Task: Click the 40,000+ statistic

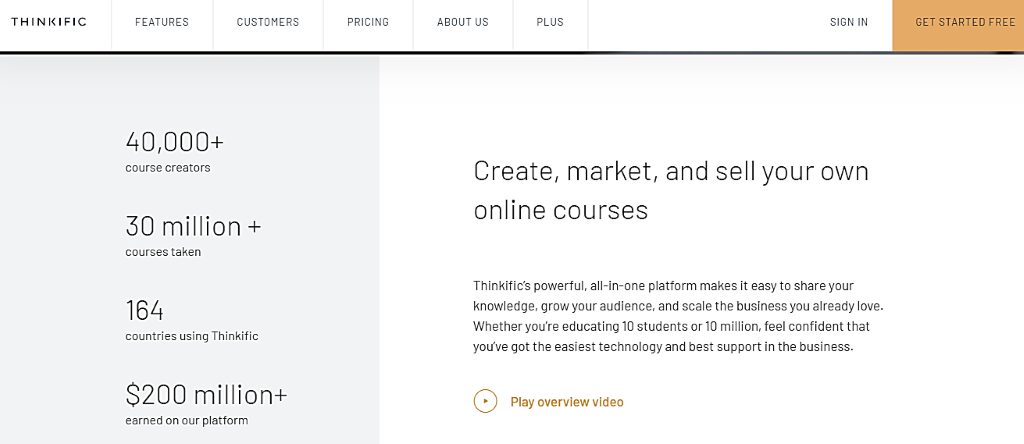Action: (x=174, y=141)
